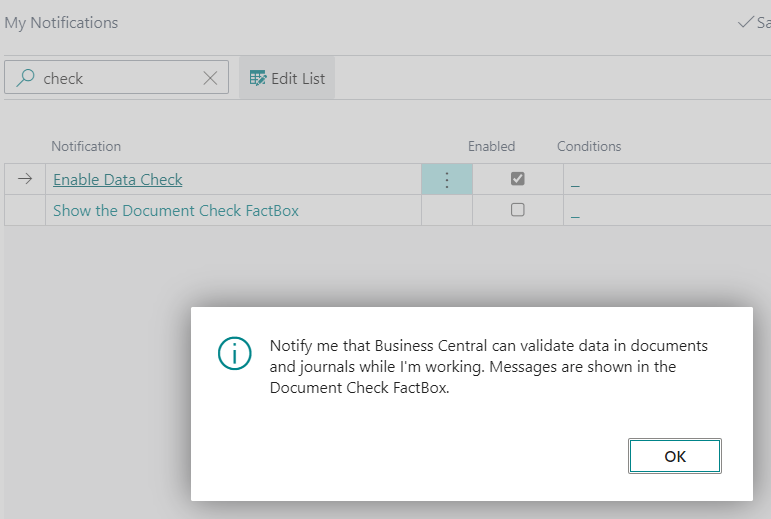Uncheck Enabled for Enable Data Check

[517, 179]
